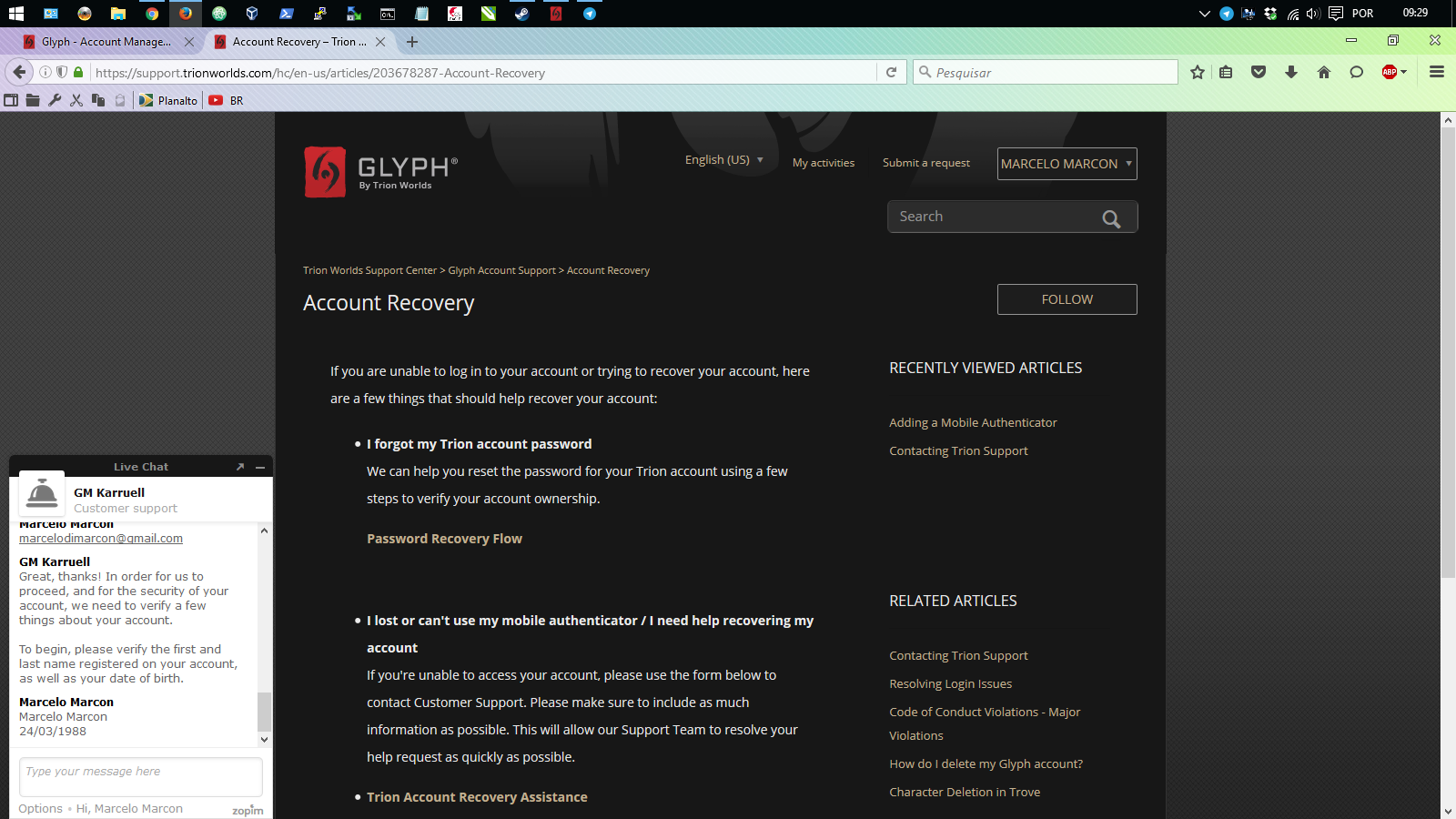Save page to Pocket icon
This screenshot has height=819, width=1456.
(1259, 72)
